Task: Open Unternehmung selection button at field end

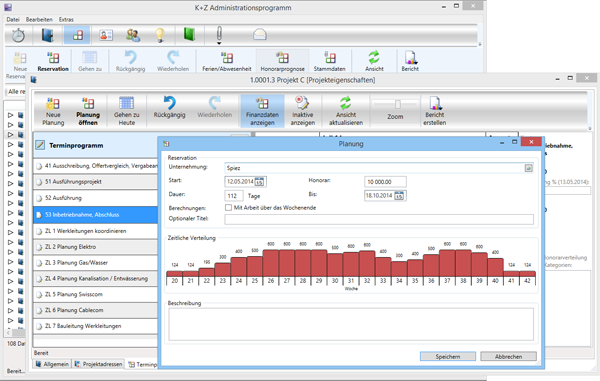Action: pos(528,168)
